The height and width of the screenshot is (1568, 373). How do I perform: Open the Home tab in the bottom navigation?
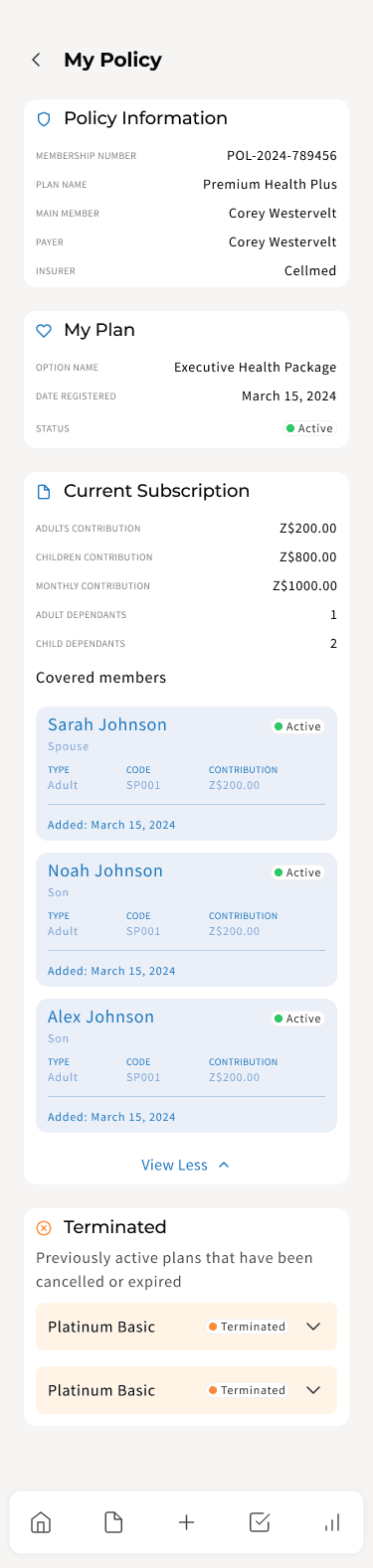(41, 1522)
